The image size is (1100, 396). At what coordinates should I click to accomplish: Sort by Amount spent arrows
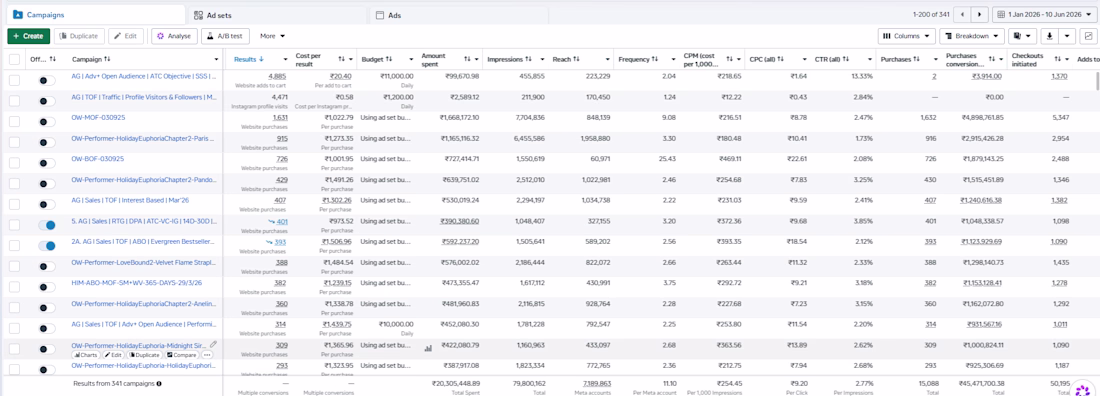467,60
